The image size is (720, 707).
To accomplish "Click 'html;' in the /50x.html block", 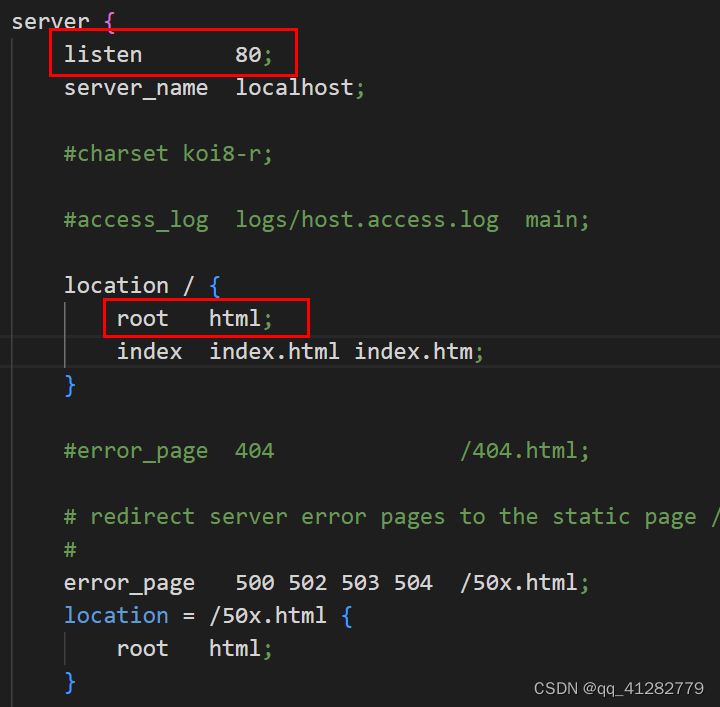I will coord(241,649).
